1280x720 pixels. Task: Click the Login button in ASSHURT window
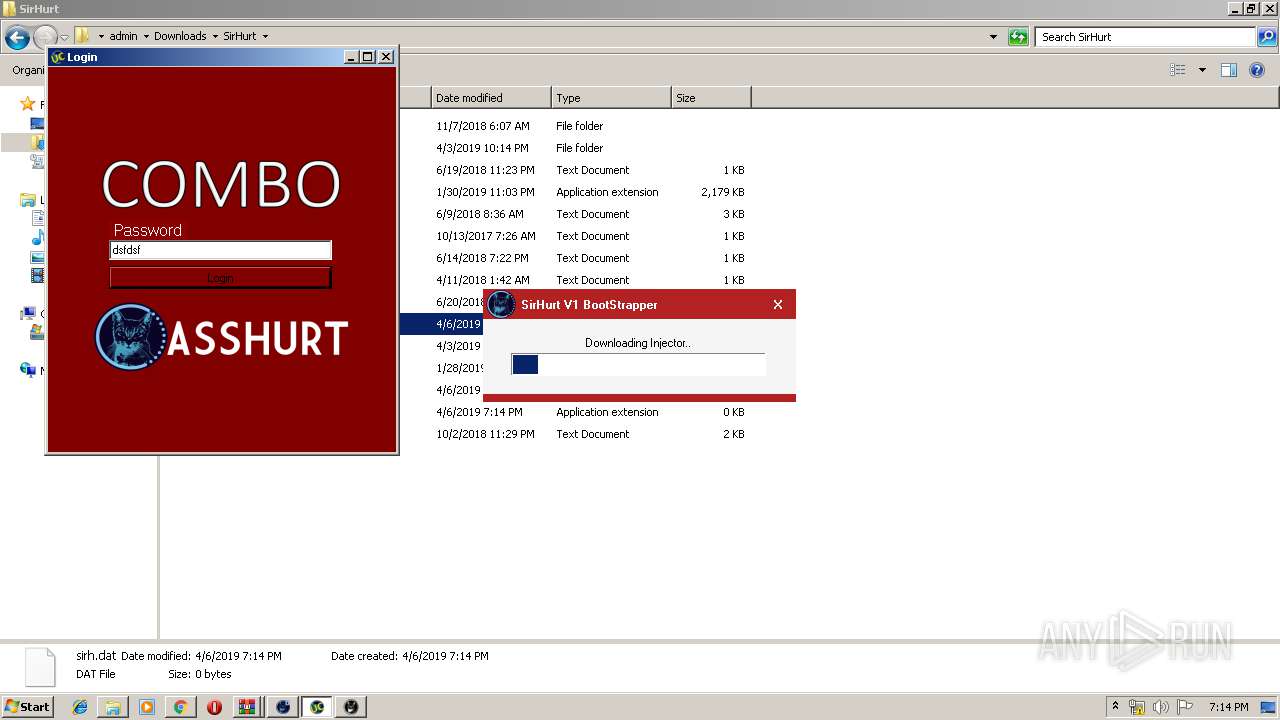click(x=220, y=278)
